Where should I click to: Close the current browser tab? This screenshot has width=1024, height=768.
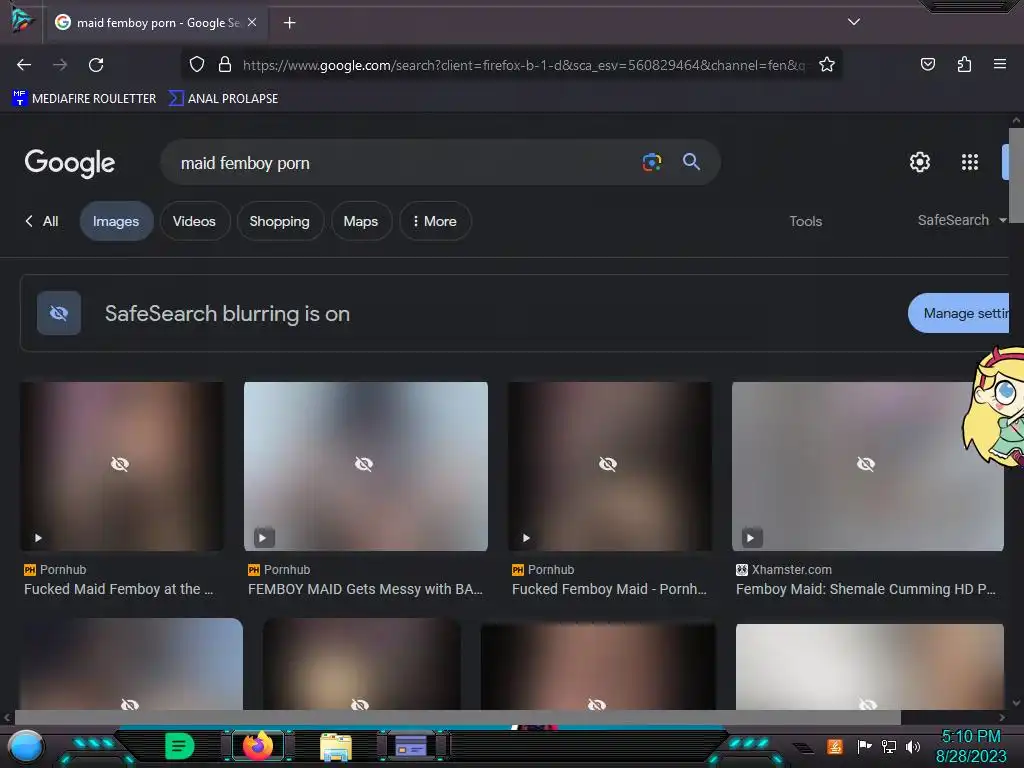coord(252,22)
